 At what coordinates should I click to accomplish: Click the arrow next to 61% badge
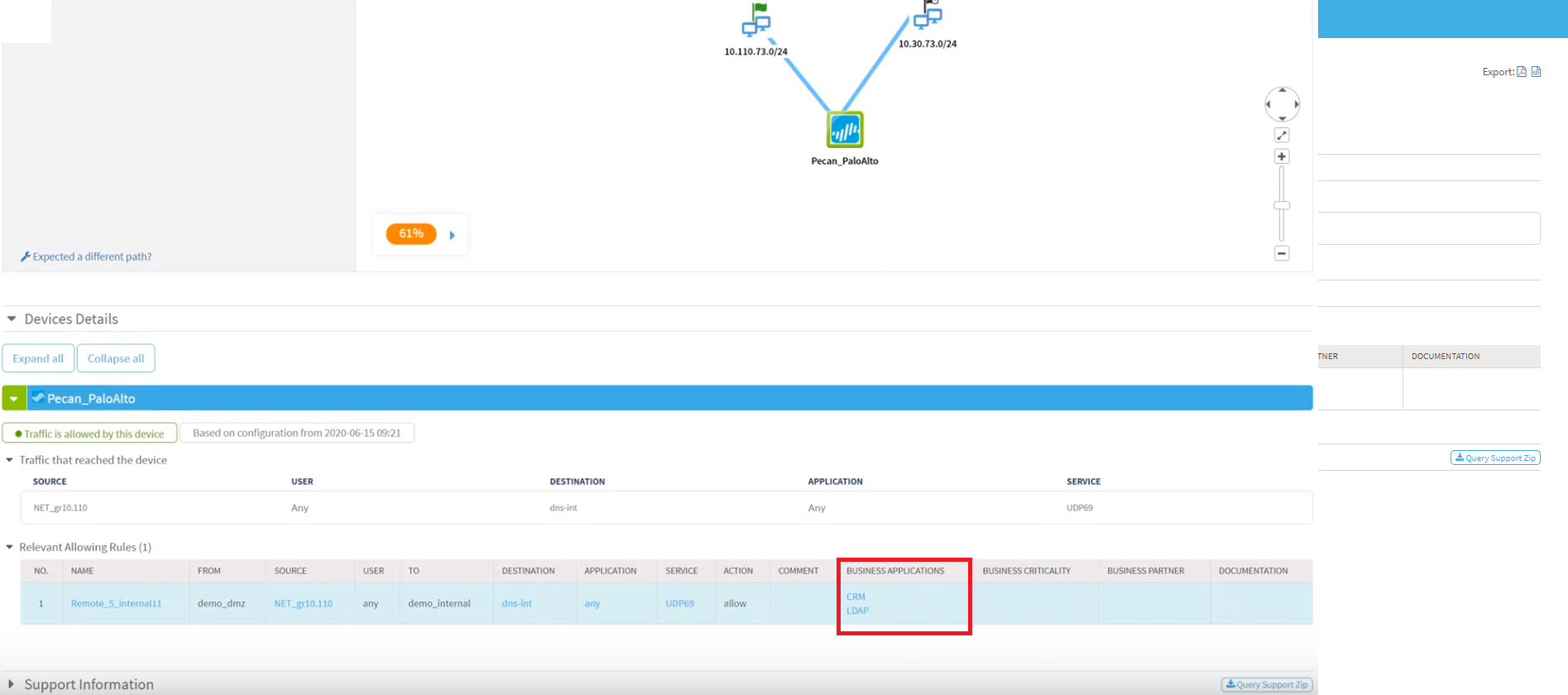click(x=453, y=235)
